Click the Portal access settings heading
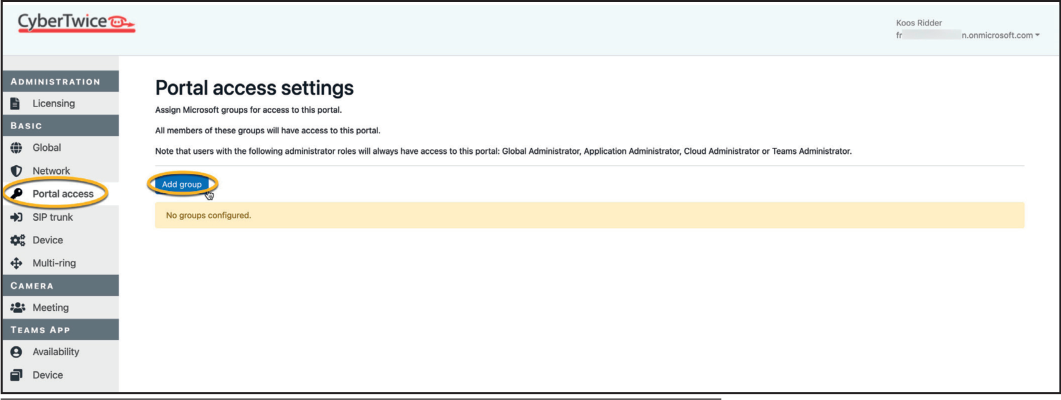This screenshot has width=1061, height=400. point(254,88)
